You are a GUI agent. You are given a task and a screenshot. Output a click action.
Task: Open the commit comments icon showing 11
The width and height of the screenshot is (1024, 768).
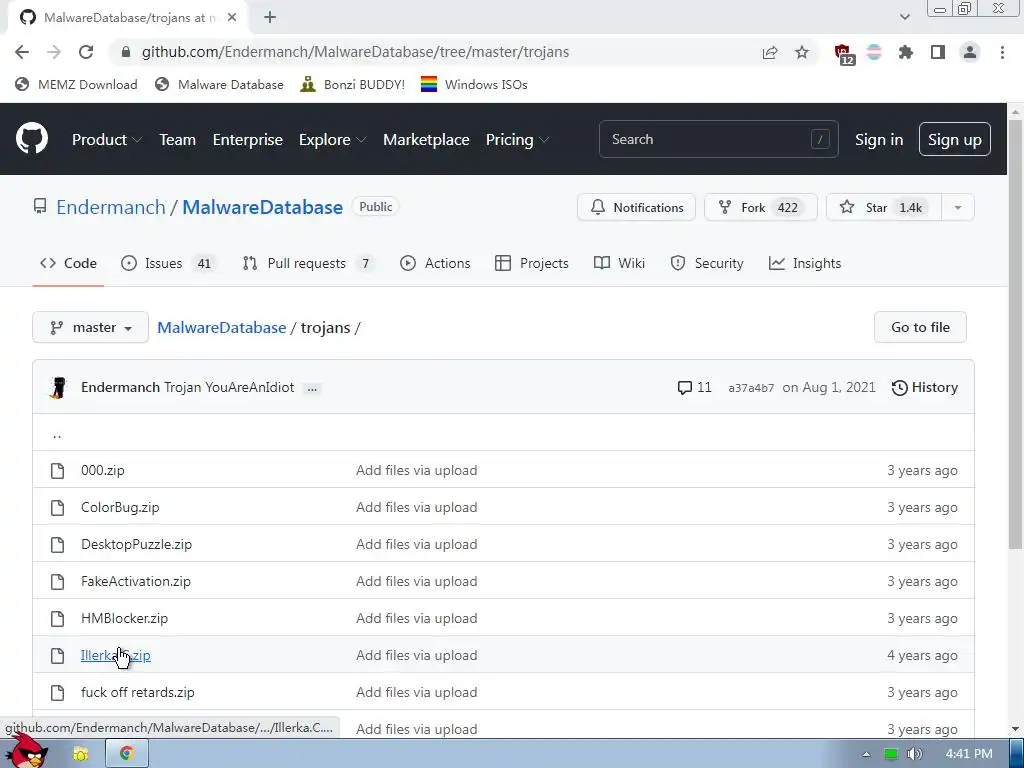click(694, 387)
